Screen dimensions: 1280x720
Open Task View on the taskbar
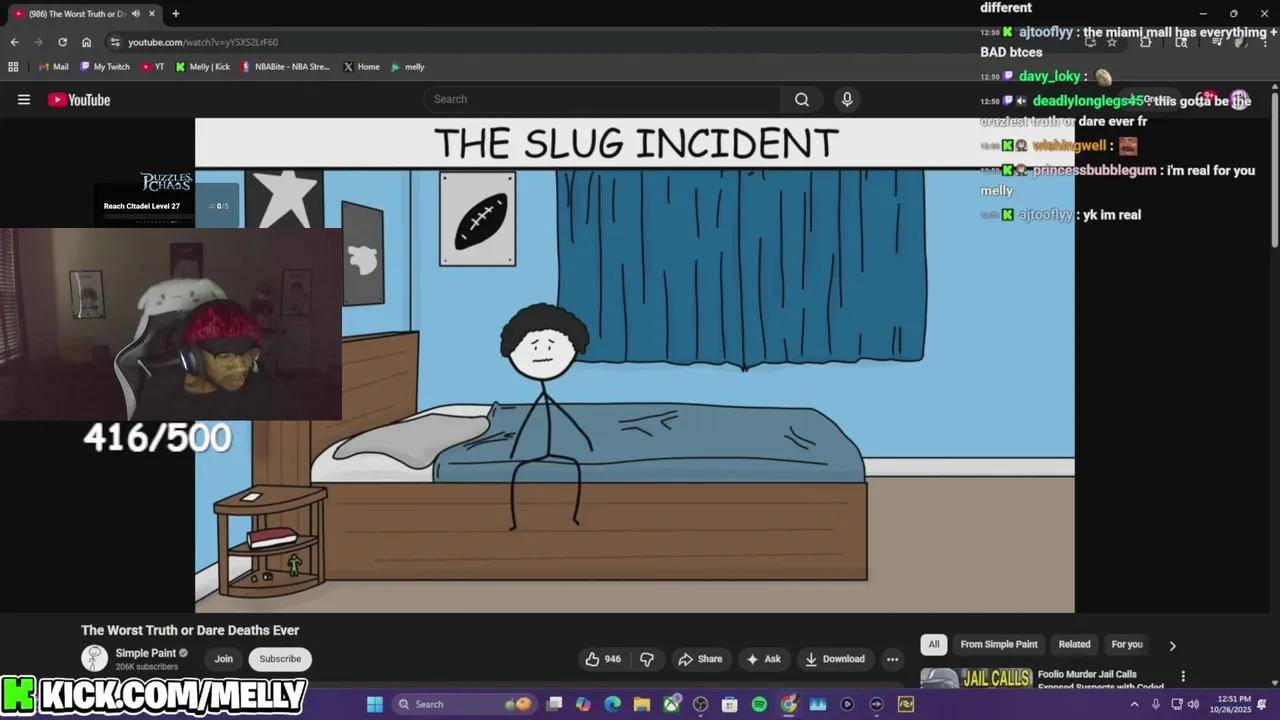coord(555,704)
